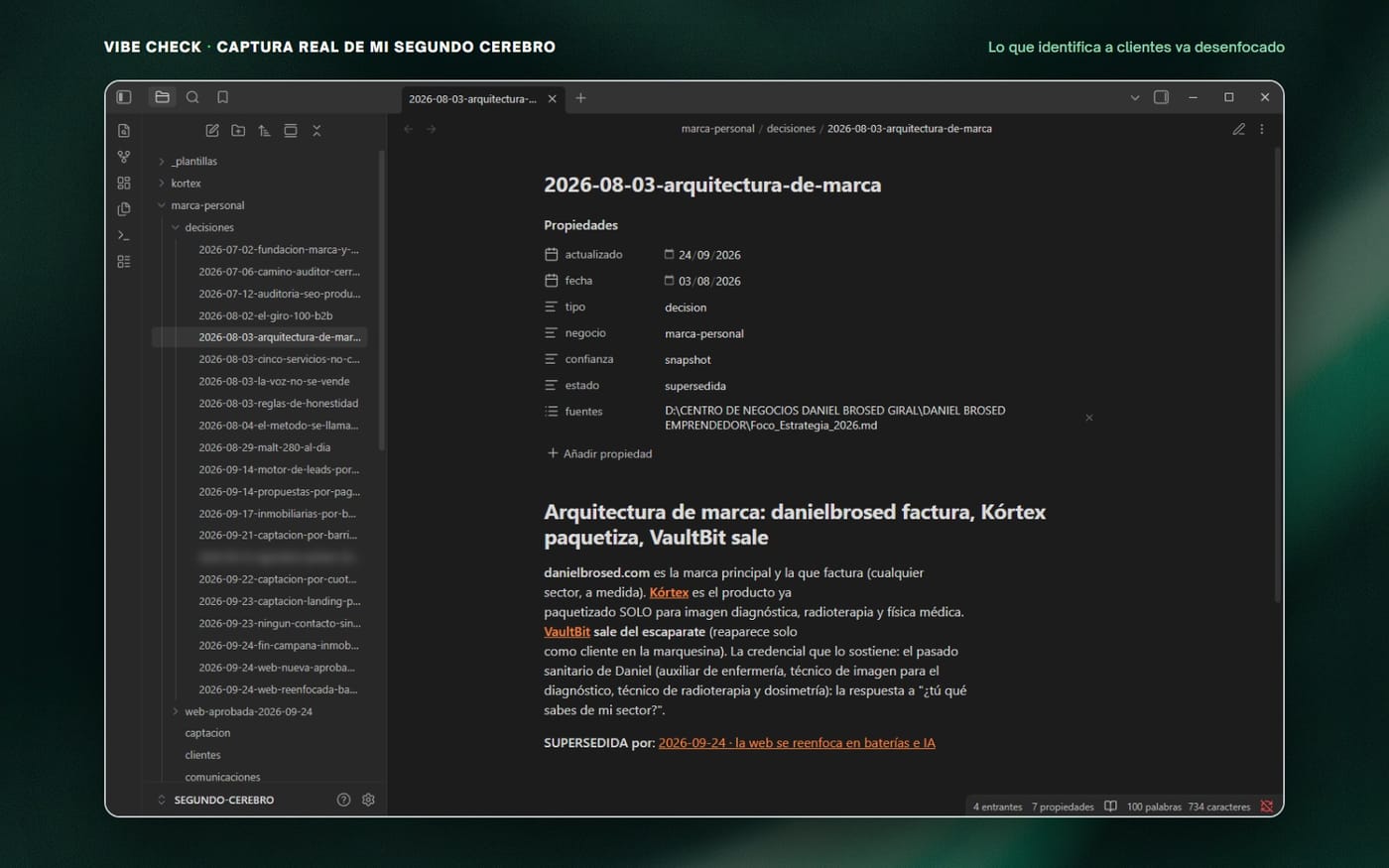This screenshot has width=1389, height=868.
Task: Follow the Kórtex link in the note
Action: (x=669, y=592)
